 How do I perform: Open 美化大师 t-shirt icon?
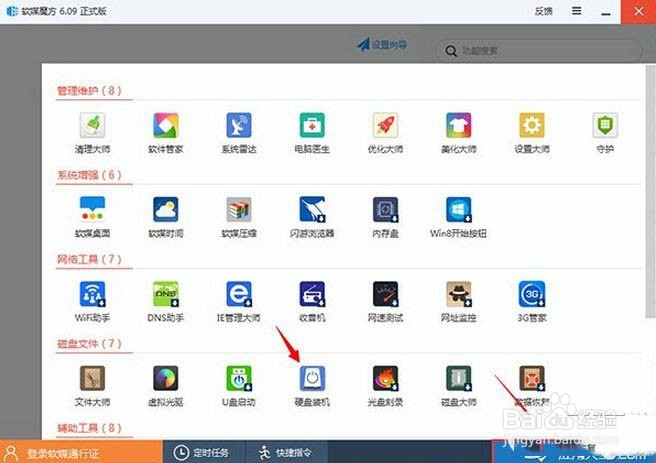[459, 133]
